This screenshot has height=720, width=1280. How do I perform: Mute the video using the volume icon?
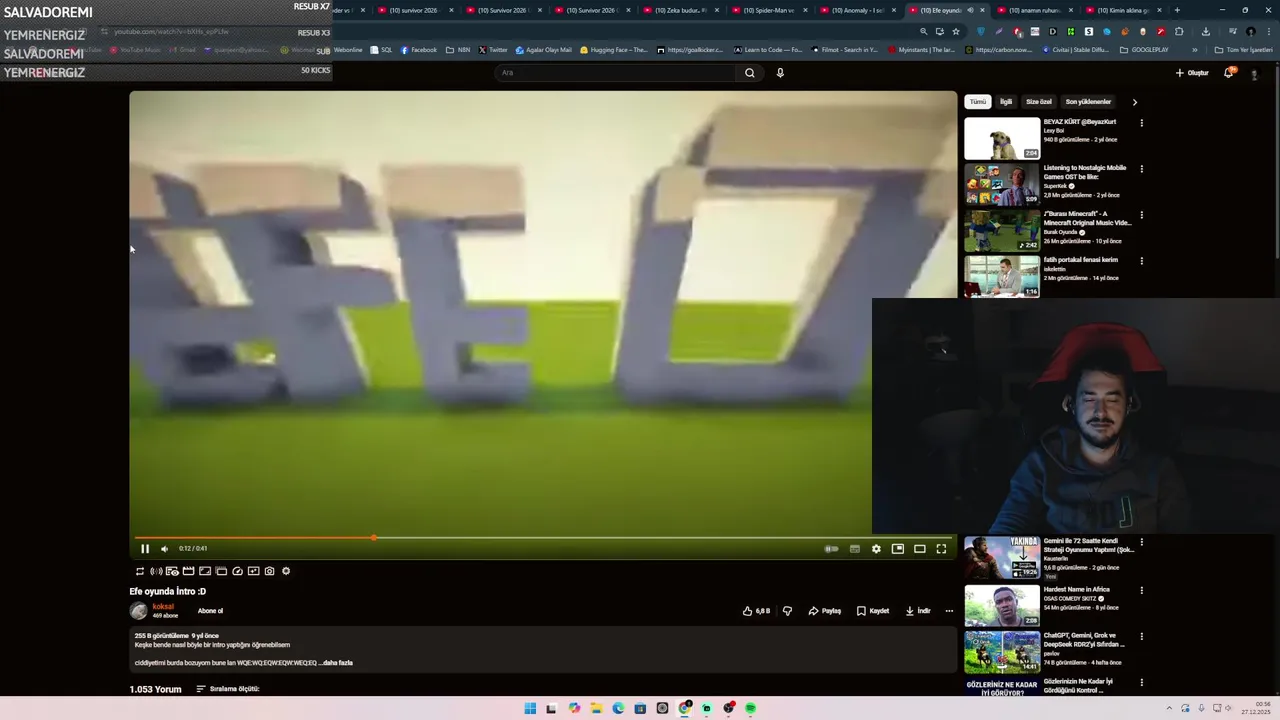pyautogui.click(x=165, y=549)
